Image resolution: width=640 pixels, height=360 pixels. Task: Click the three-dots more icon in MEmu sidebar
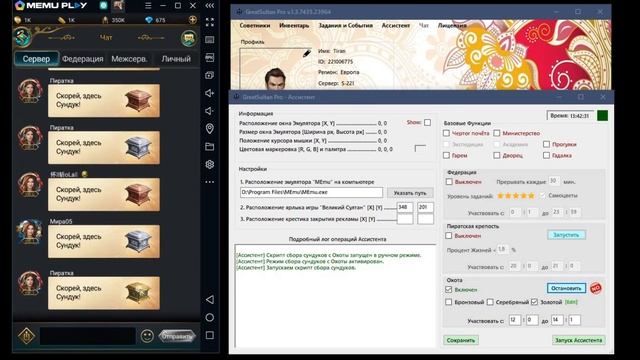[210, 182]
